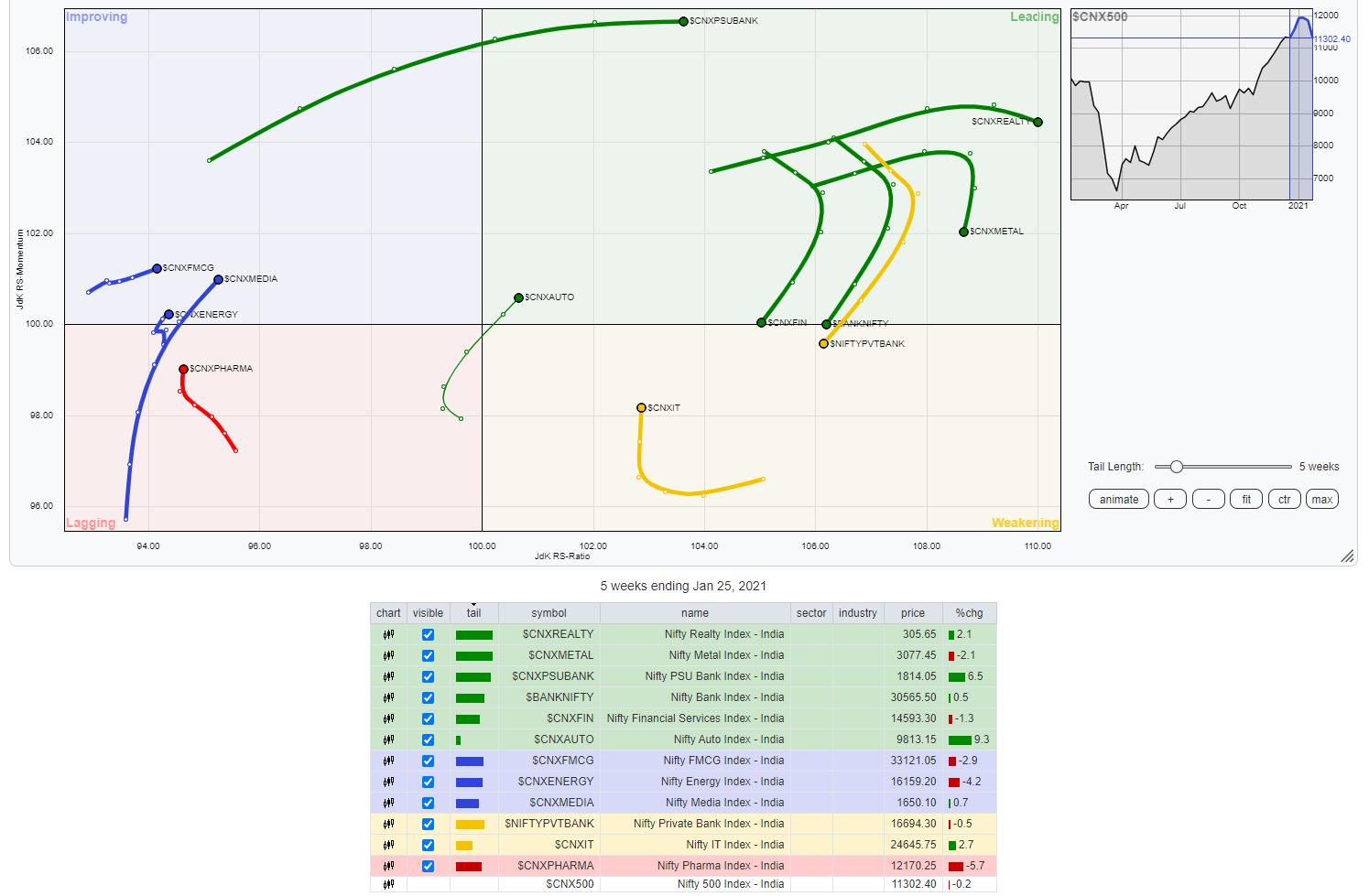Viewport: 1369px width, 896px height.
Task: Sort table by tail column header
Action: pos(473,613)
